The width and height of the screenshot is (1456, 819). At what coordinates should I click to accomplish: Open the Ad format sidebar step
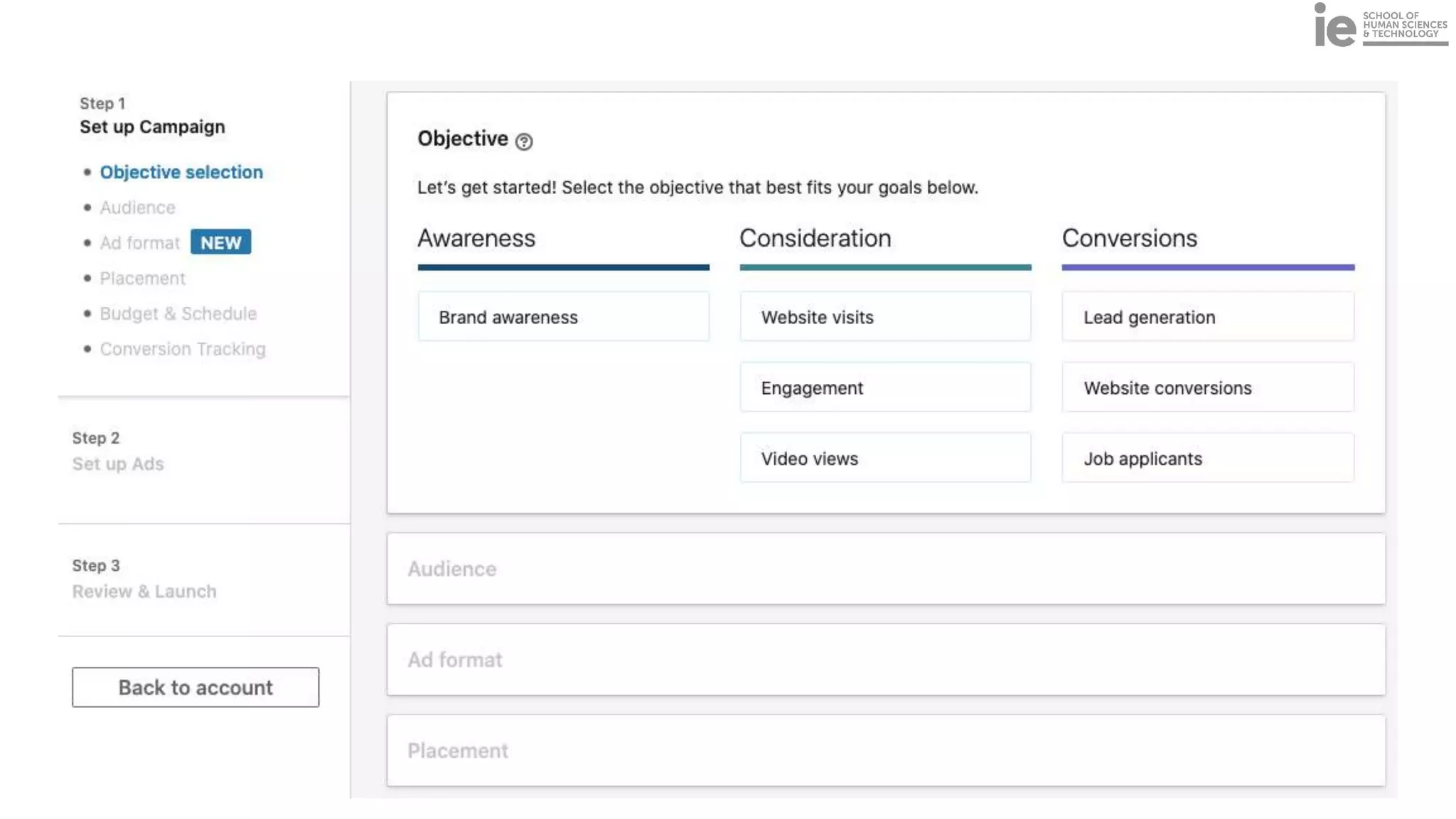139,243
